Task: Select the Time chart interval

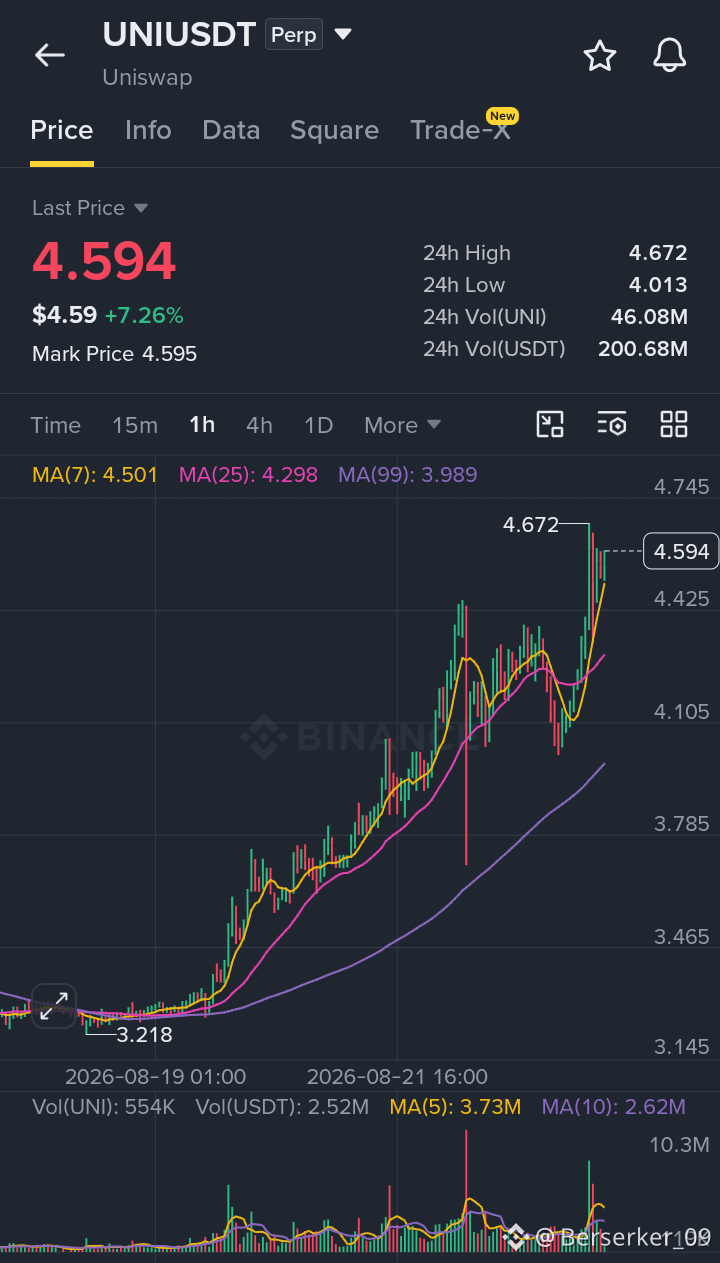Action: [x=56, y=425]
